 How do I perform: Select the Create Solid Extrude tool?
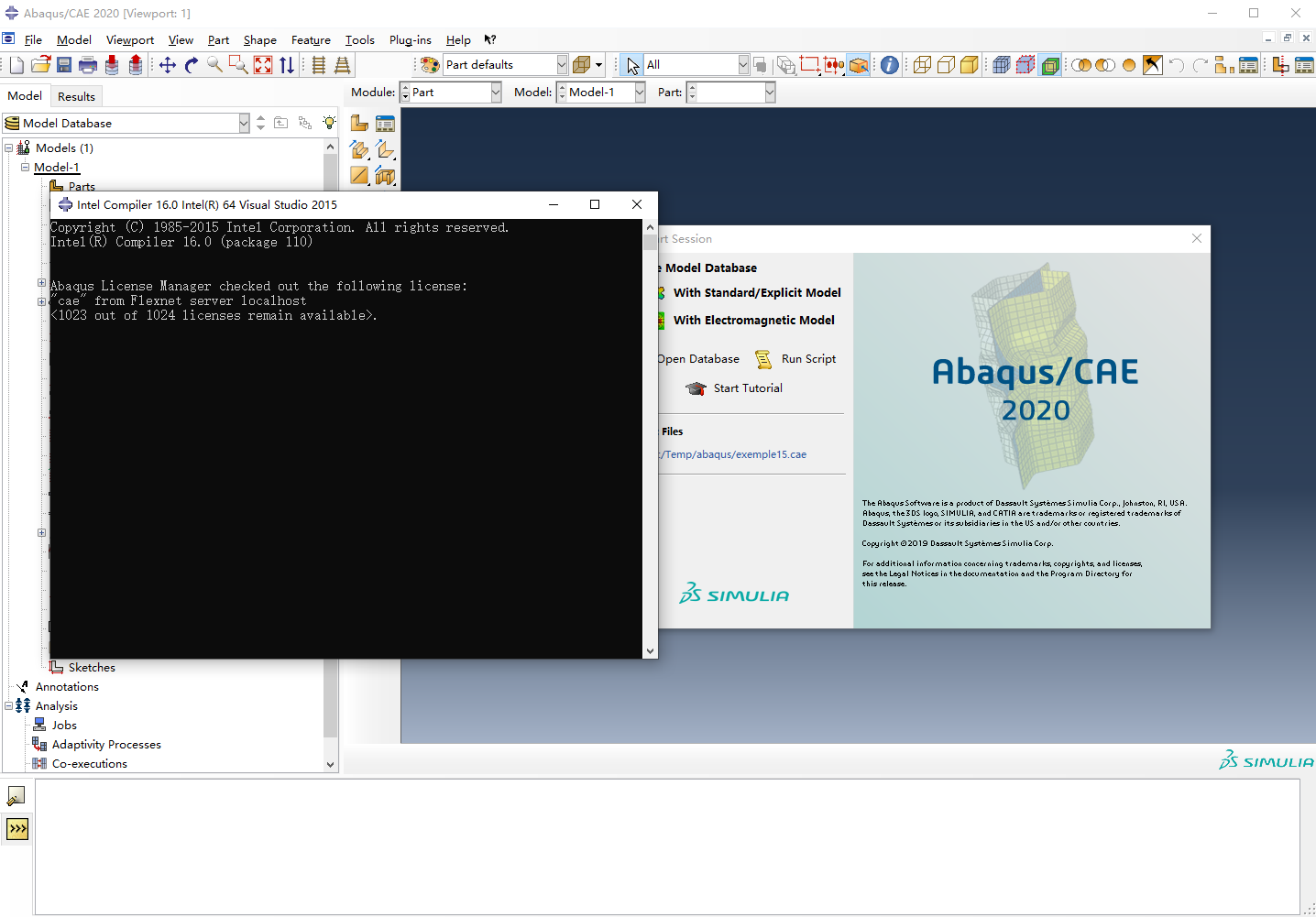click(359, 149)
